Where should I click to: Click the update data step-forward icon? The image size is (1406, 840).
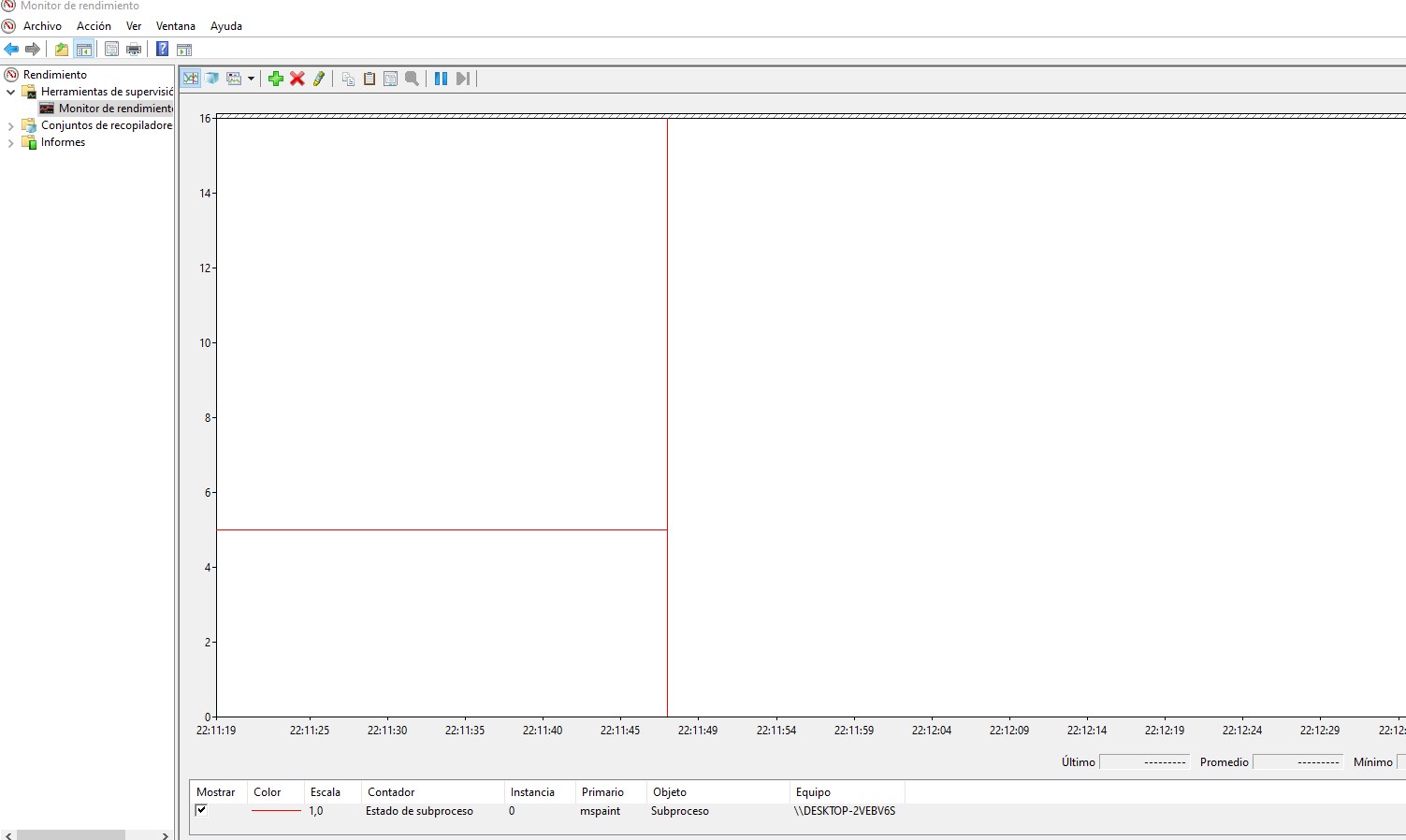(x=462, y=79)
